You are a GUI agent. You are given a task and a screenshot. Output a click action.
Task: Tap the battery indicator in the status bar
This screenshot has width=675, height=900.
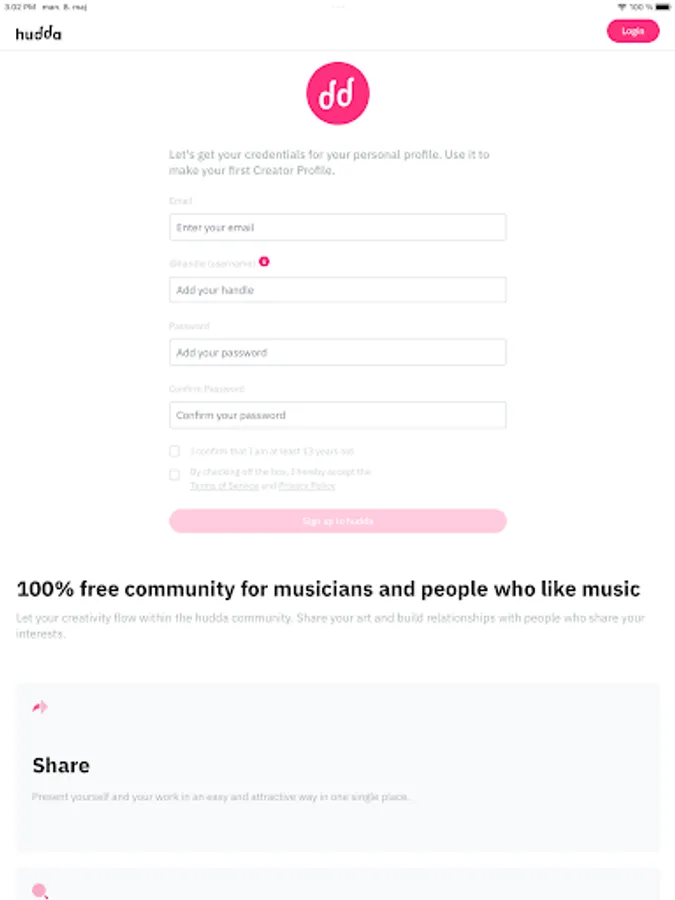tap(662, 6)
